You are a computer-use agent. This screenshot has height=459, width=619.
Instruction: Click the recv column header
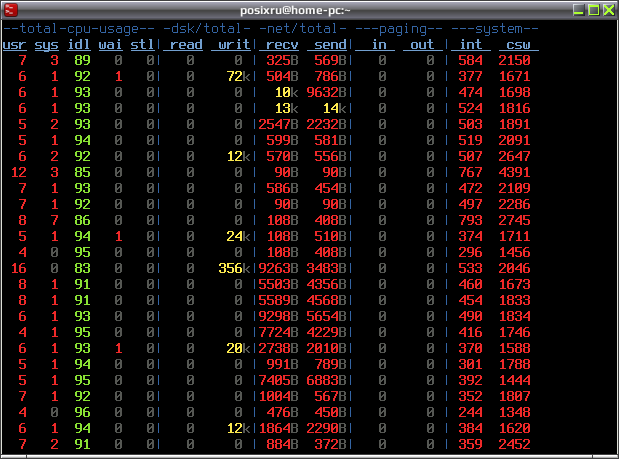[279, 44]
